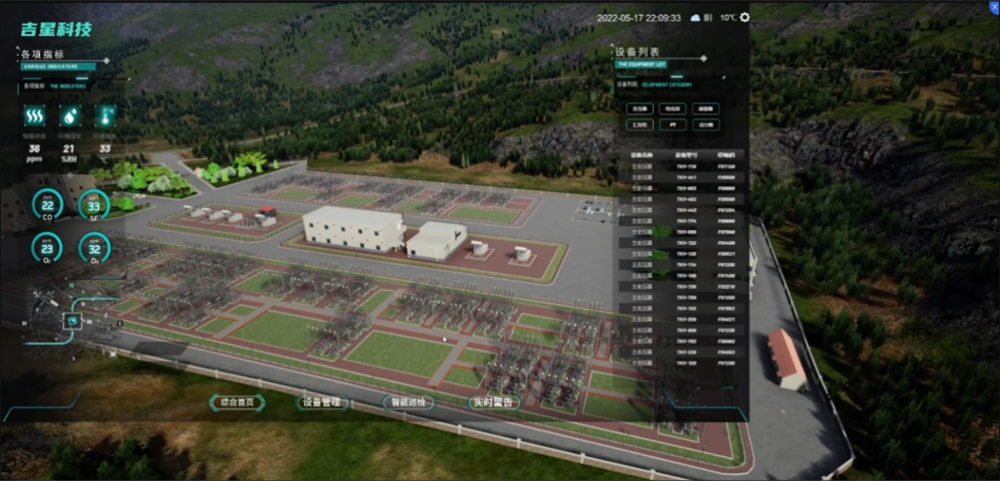Click the 36 ppm value
This screenshot has height=481, width=1000.
coord(34,153)
